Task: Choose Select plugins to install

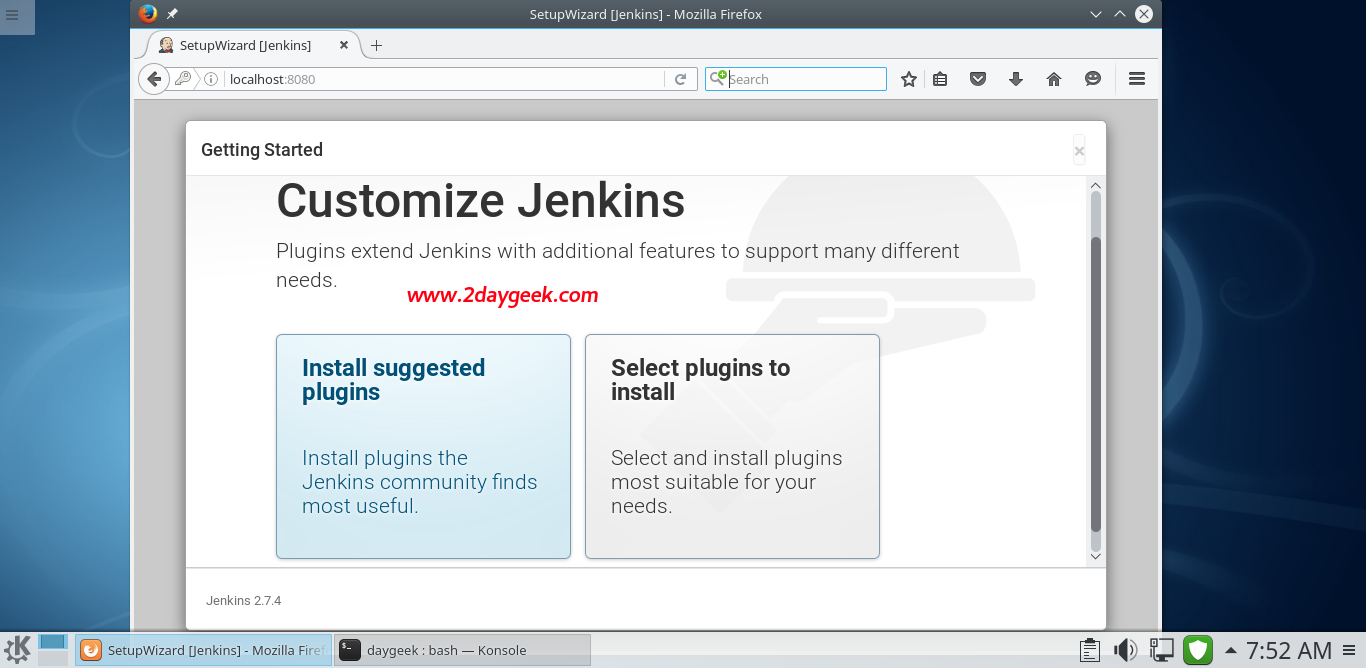Action: (732, 446)
